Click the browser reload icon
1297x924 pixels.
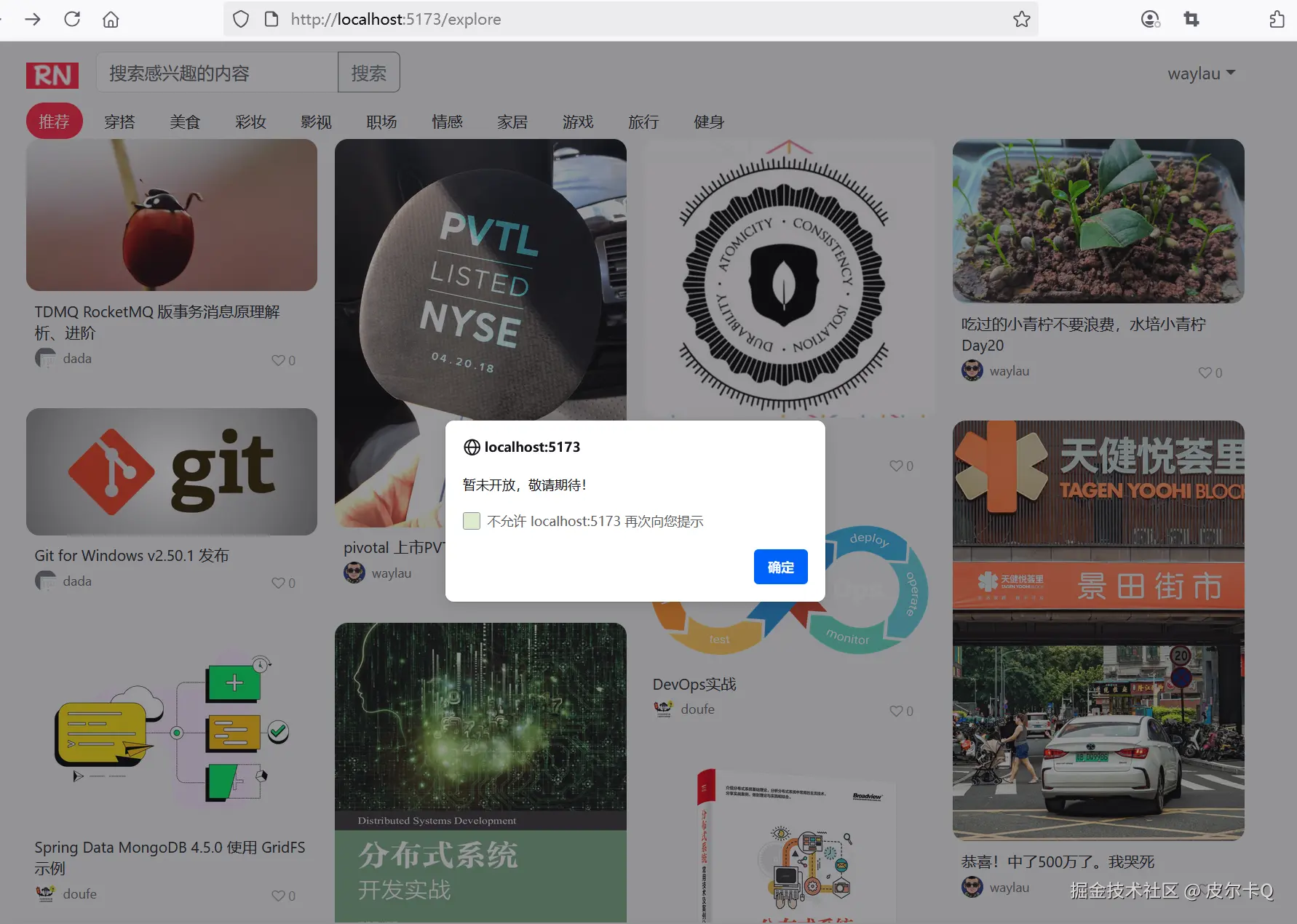click(72, 19)
